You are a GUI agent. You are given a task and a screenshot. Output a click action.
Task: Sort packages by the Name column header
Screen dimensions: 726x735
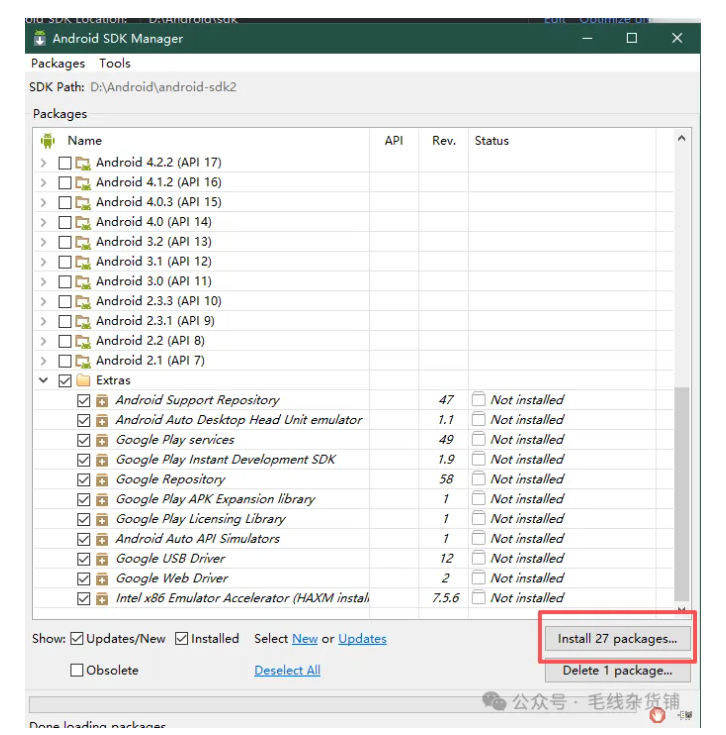[84, 141]
